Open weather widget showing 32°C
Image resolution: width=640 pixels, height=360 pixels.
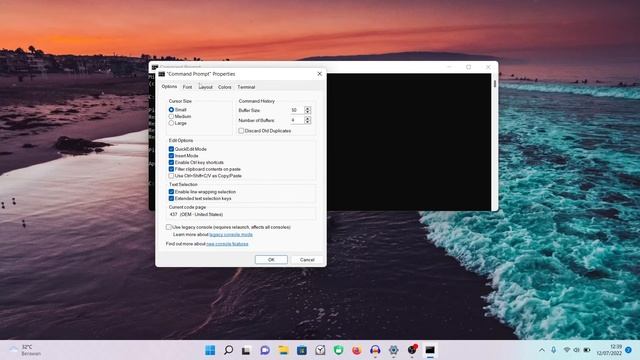click(x=25, y=350)
